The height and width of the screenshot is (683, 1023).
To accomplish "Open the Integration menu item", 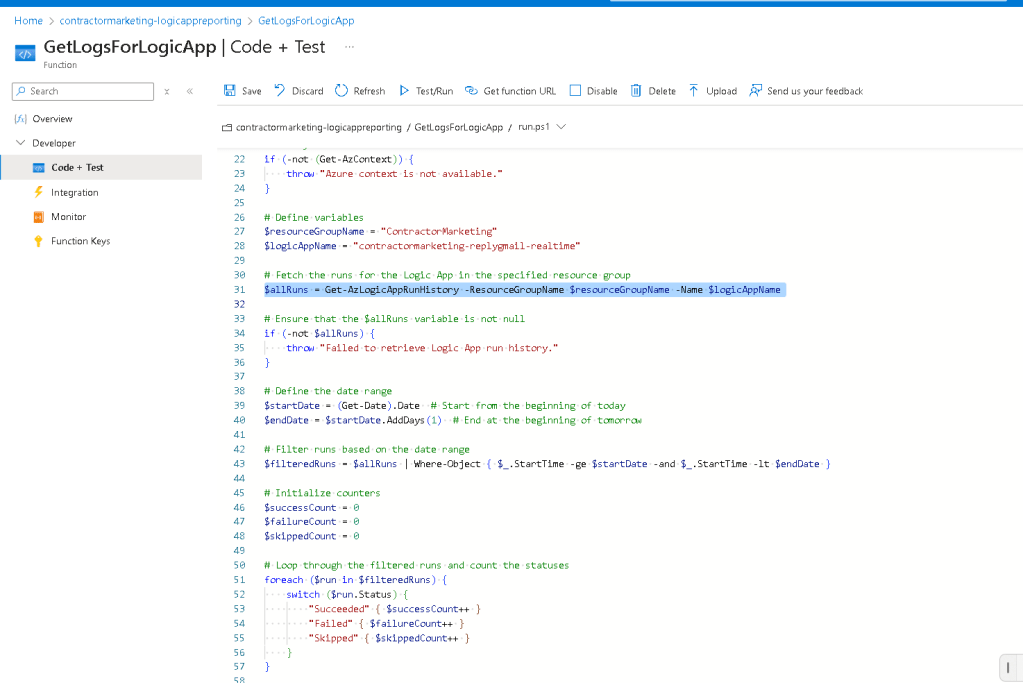I will click(x=74, y=192).
